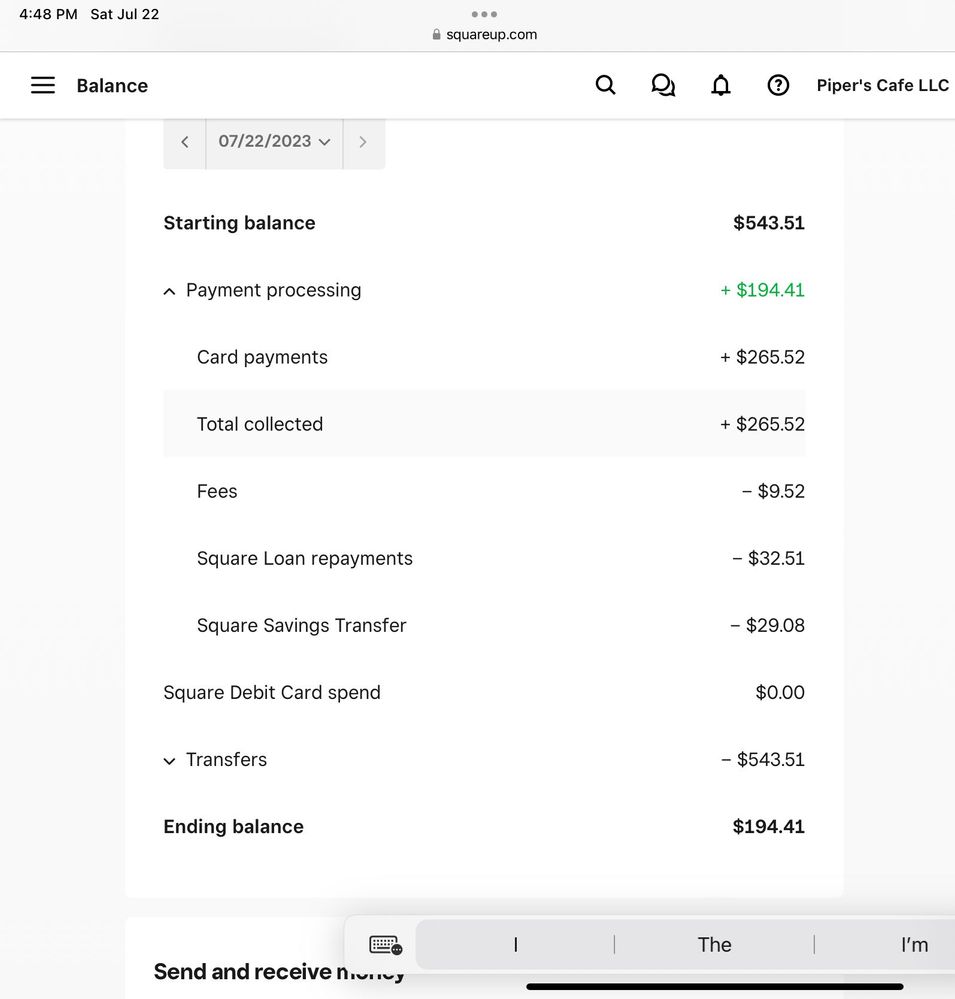Open the 07/22/2023 date dropdown
Image resolution: width=955 pixels, height=999 pixels.
click(274, 142)
